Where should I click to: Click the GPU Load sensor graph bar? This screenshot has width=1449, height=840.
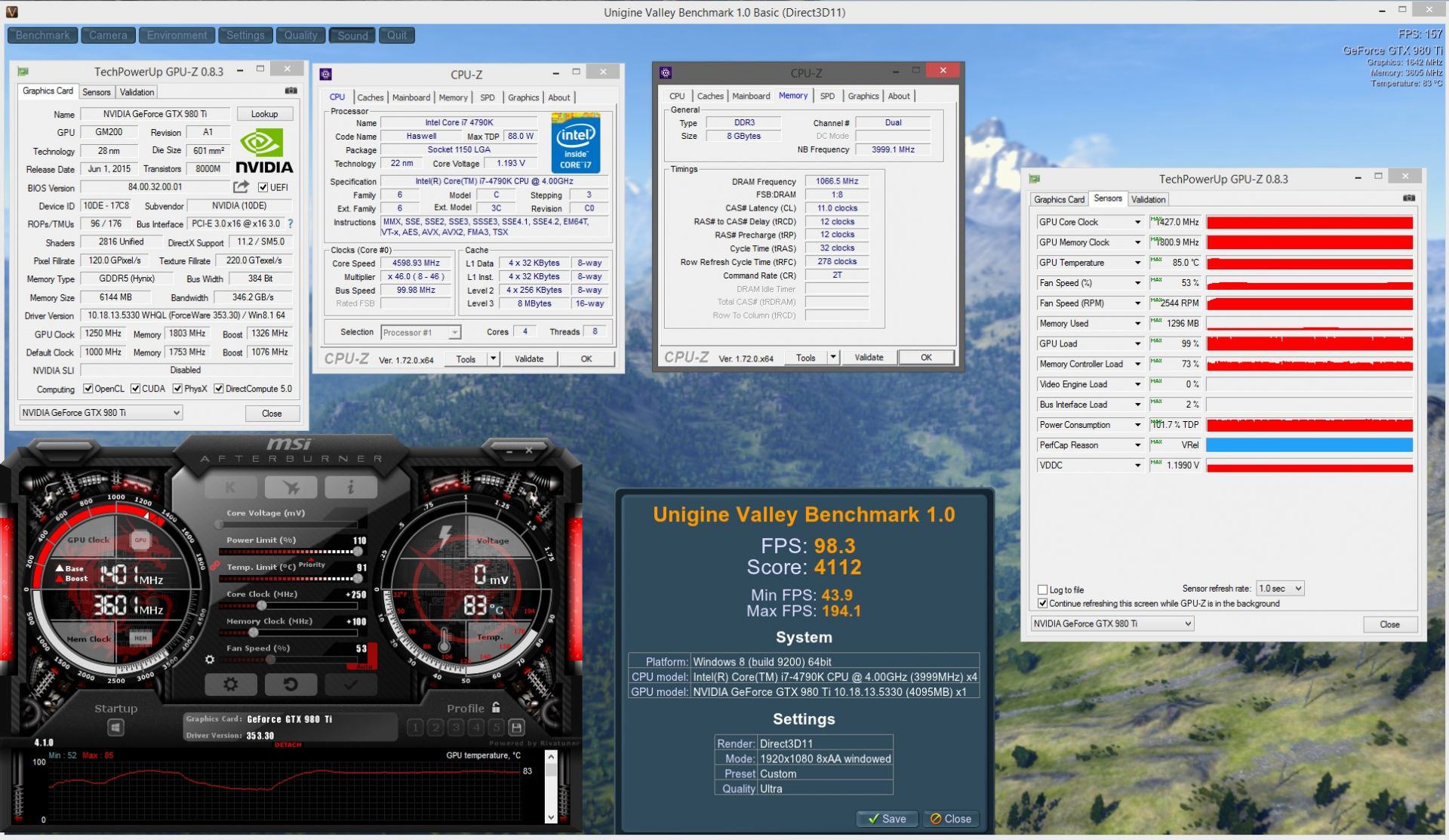pos(1309,343)
